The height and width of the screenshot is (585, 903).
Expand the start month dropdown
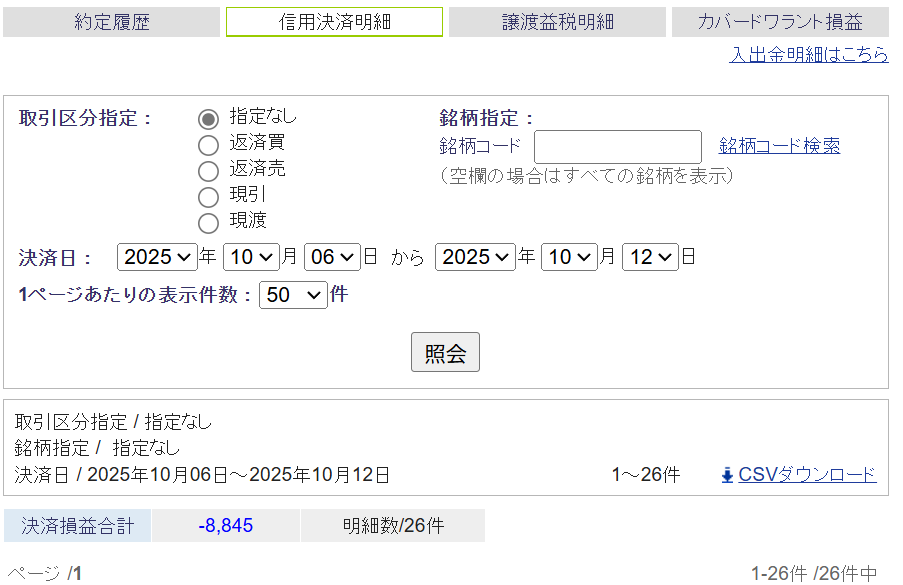[251, 257]
